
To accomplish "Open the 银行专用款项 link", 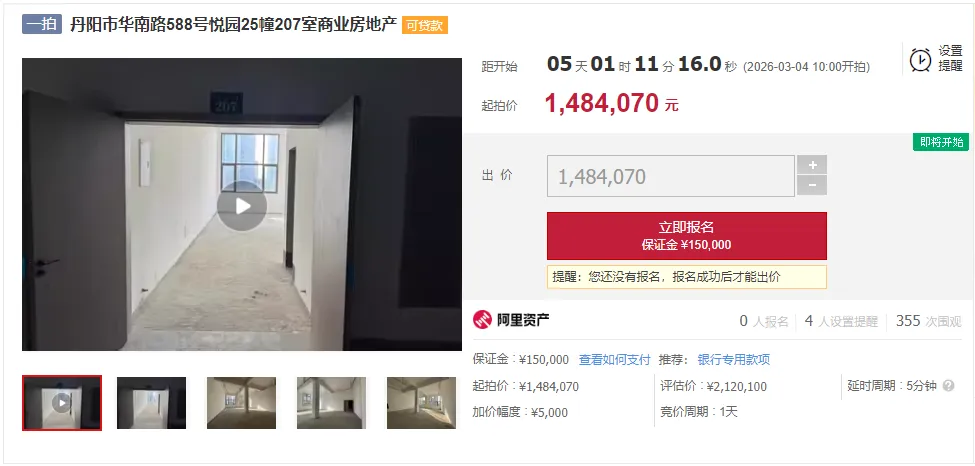I will 734,360.
